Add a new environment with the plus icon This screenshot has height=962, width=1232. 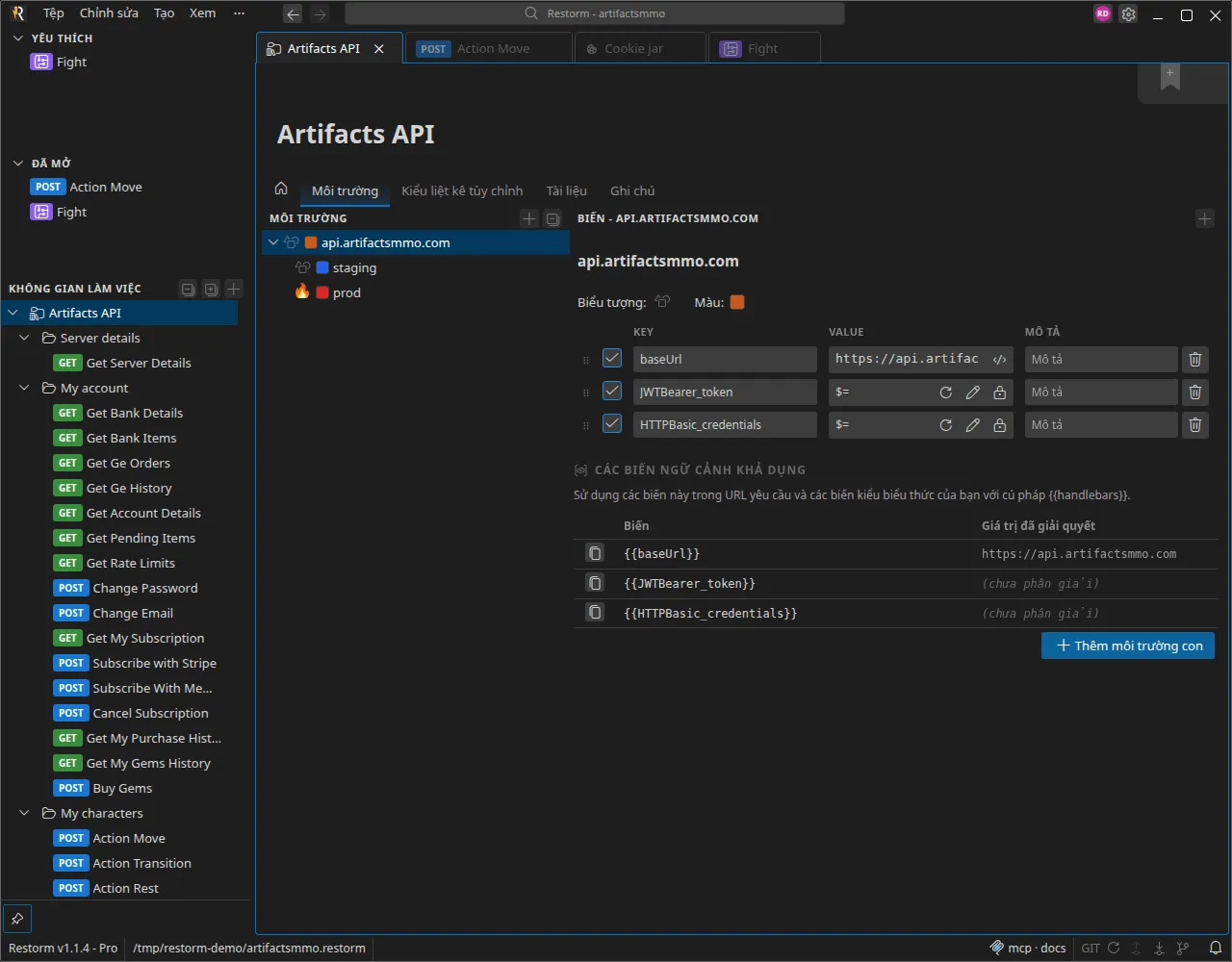pyautogui.click(x=528, y=218)
